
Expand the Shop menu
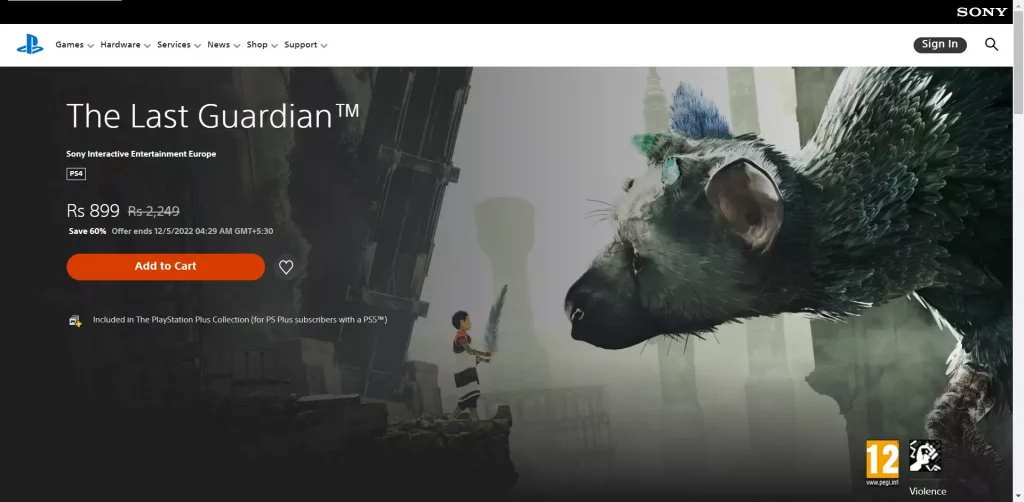[x=262, y=45]
